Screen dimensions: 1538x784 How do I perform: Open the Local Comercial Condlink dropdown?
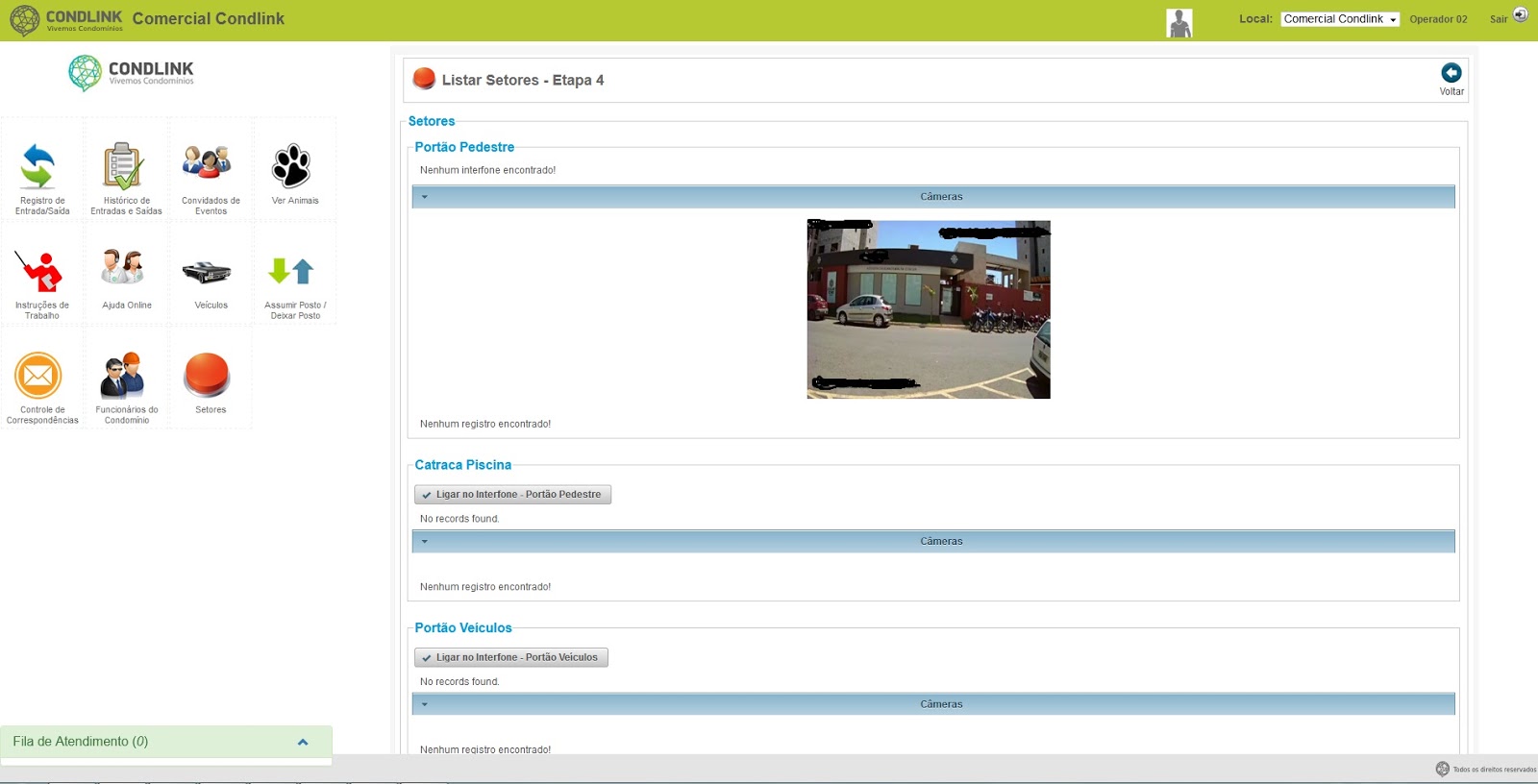tap(1340, 19)
